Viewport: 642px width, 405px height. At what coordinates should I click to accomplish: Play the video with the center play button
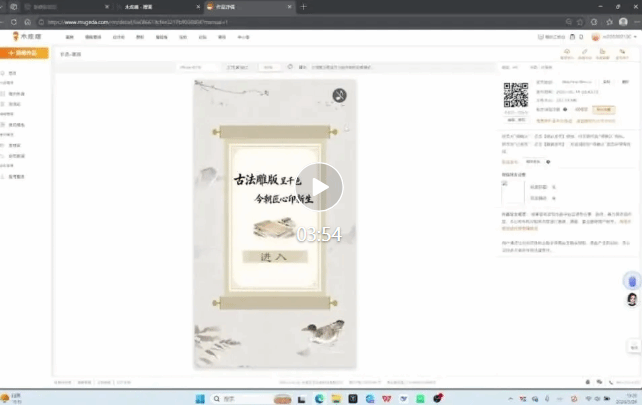(319, 187)
